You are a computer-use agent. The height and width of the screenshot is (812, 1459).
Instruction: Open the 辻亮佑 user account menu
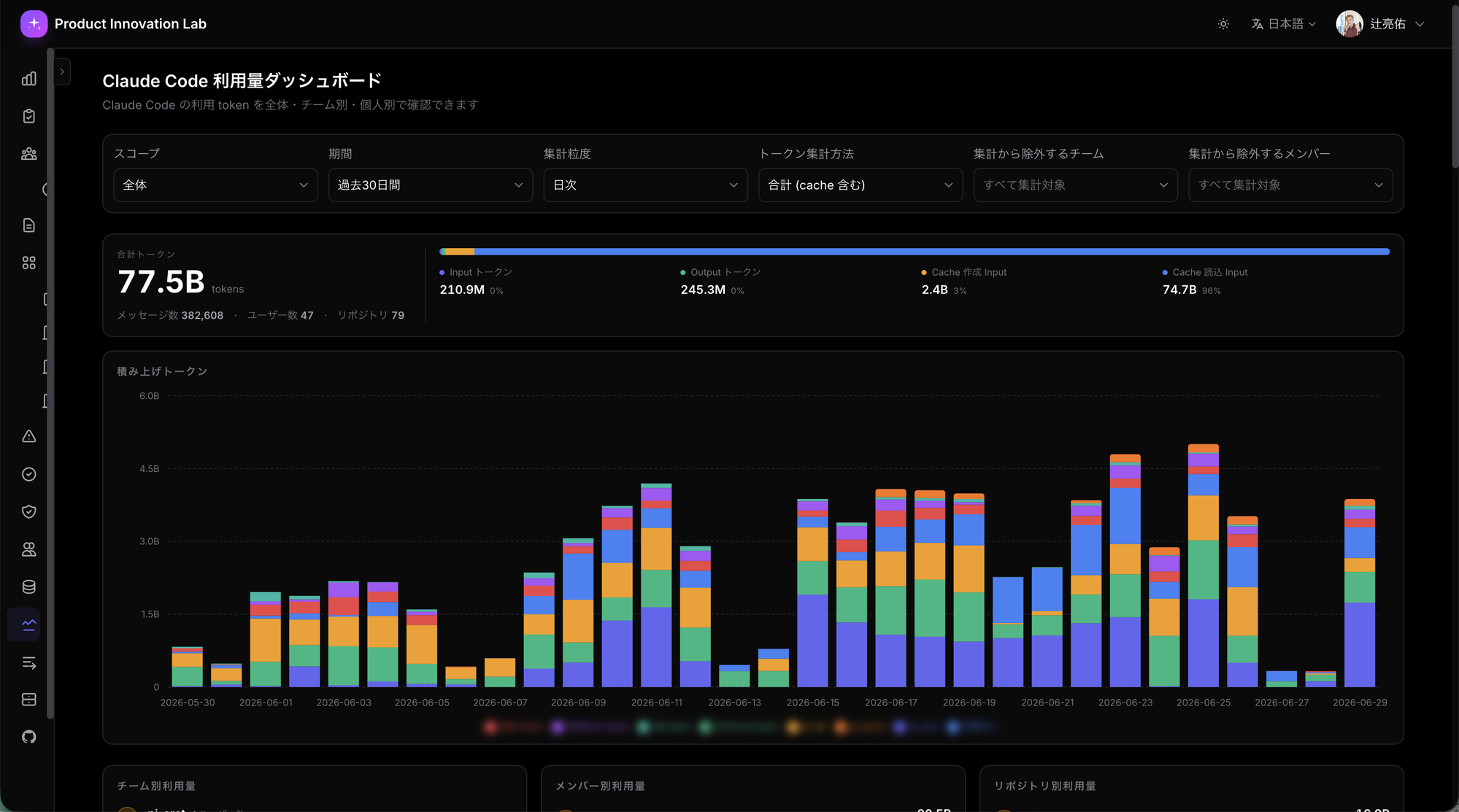pos(1380,24)
